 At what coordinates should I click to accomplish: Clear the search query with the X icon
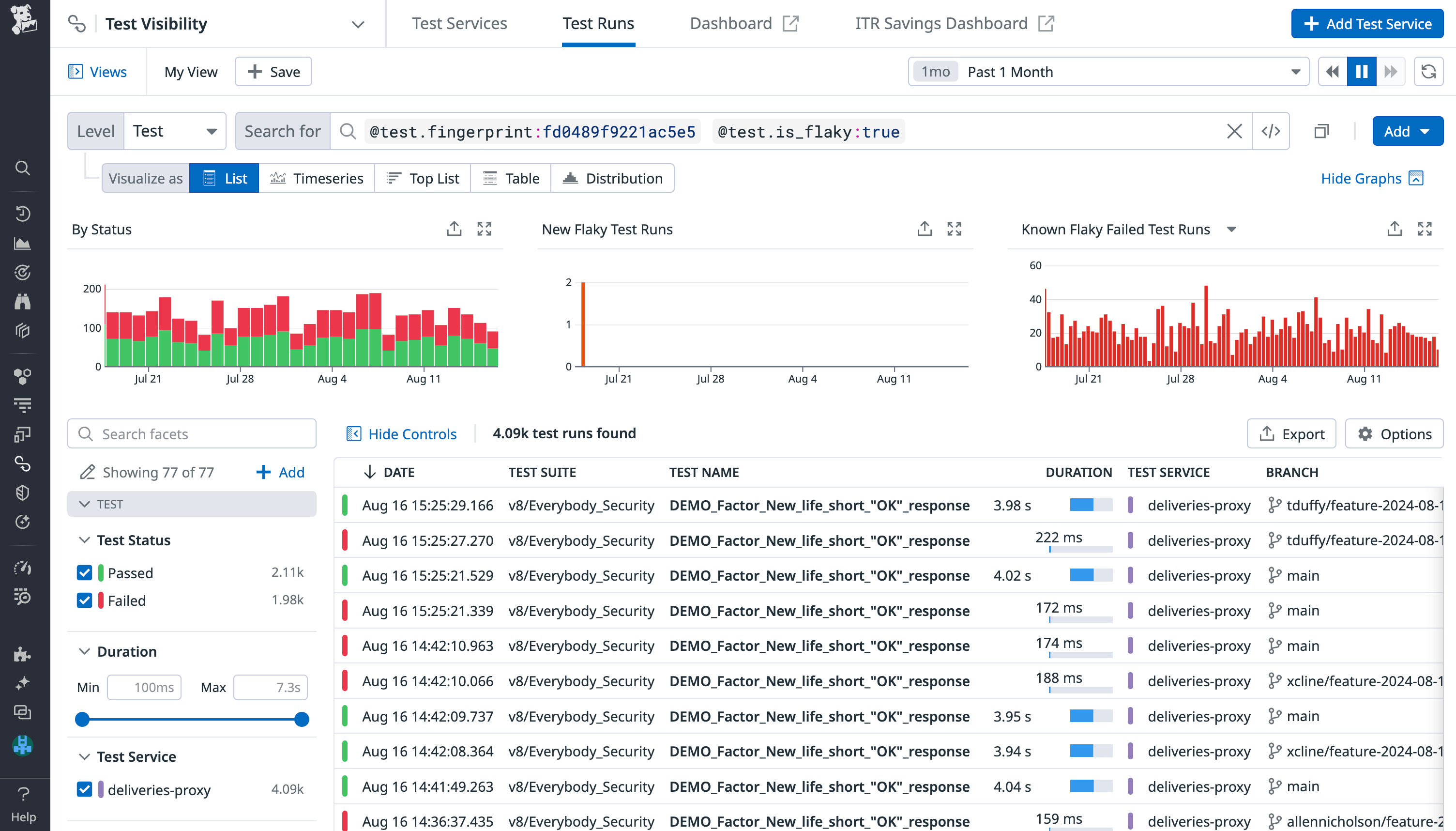click(1235, 131)
